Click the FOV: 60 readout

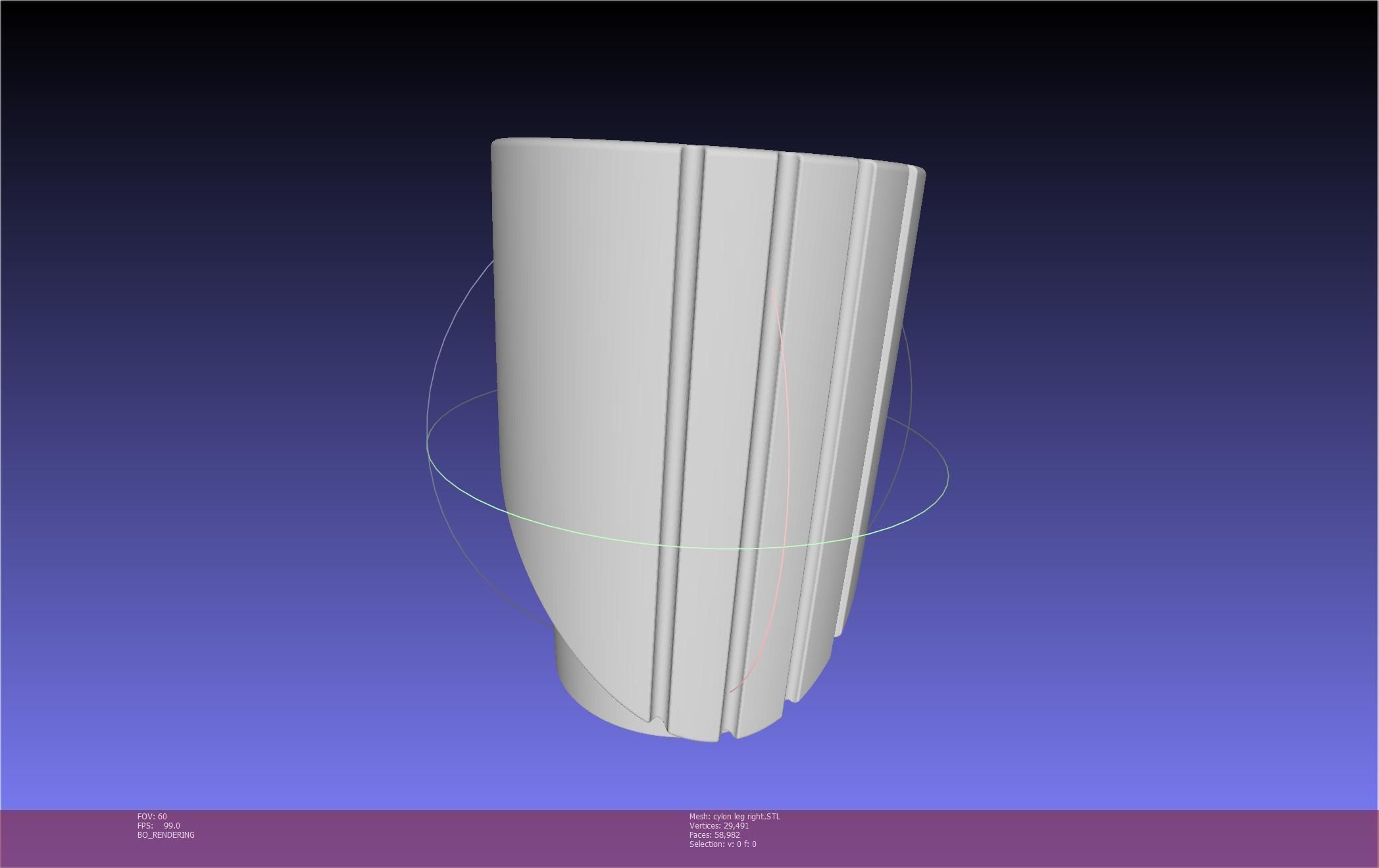pyautogui.click(x=152, y=817)
